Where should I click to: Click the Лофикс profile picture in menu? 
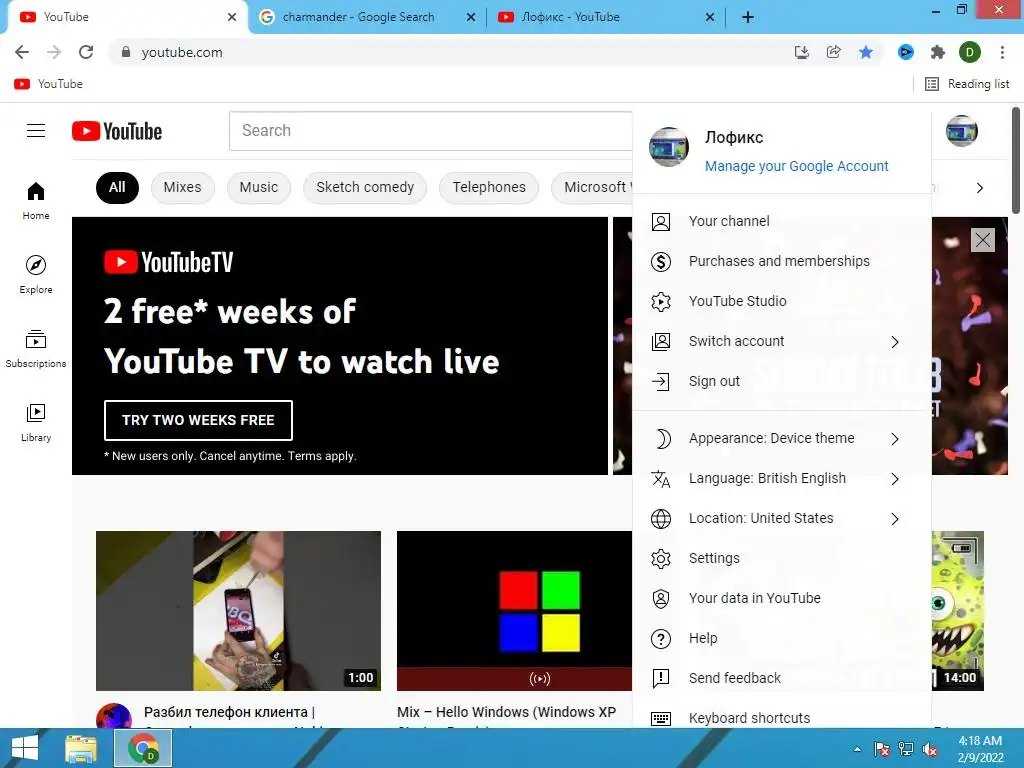[x=669, y=147]
